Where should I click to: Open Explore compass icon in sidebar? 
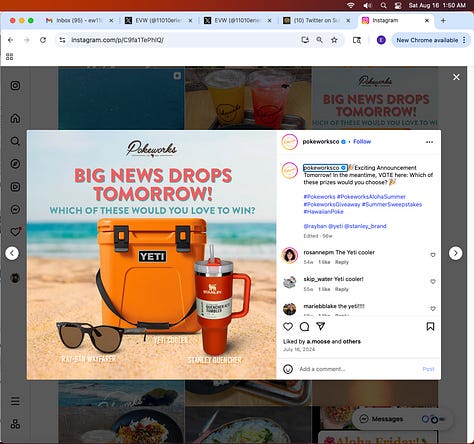coord(15,164)
